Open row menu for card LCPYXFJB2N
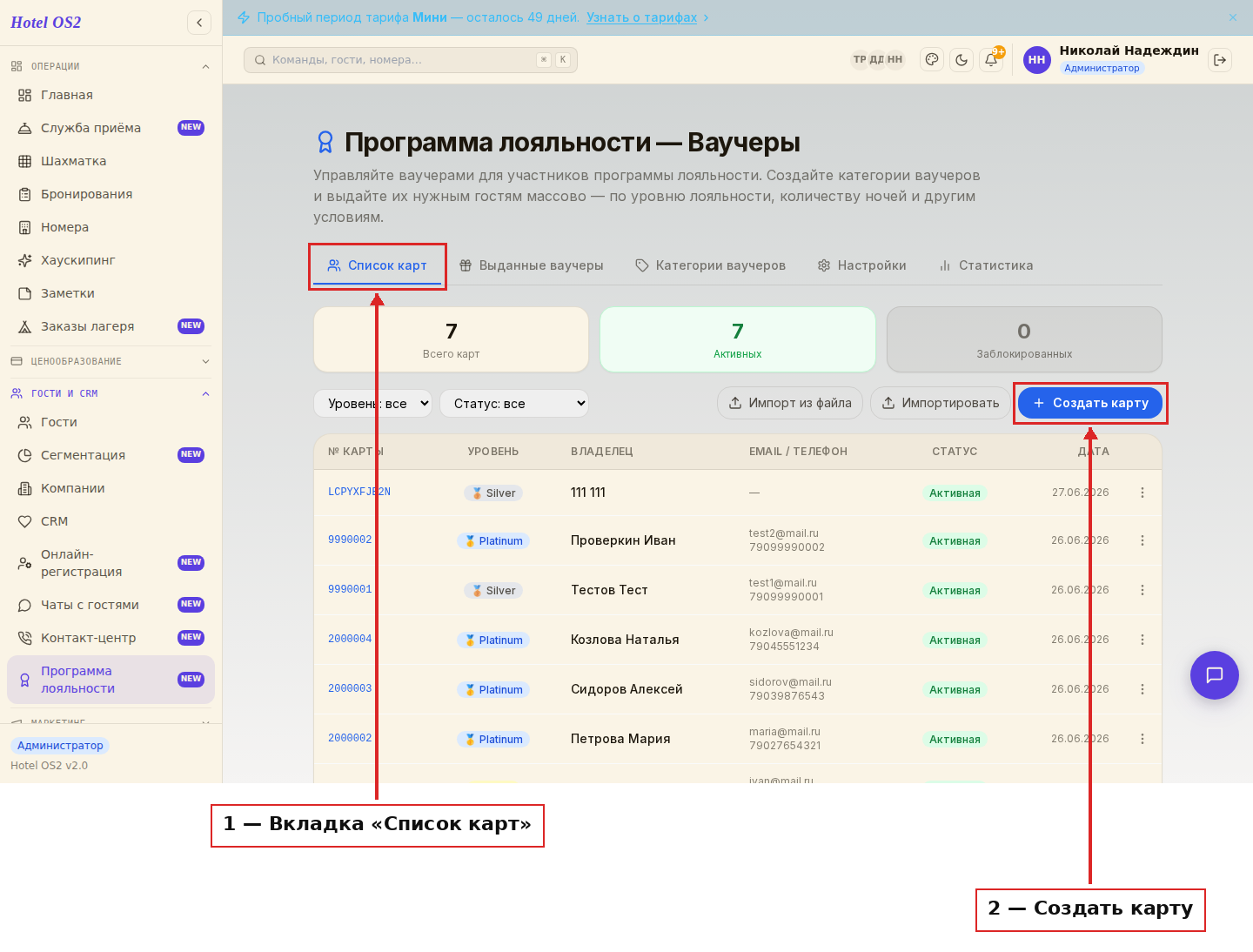This screenshot has height=952, width=1253. [x=1142, y=493]
